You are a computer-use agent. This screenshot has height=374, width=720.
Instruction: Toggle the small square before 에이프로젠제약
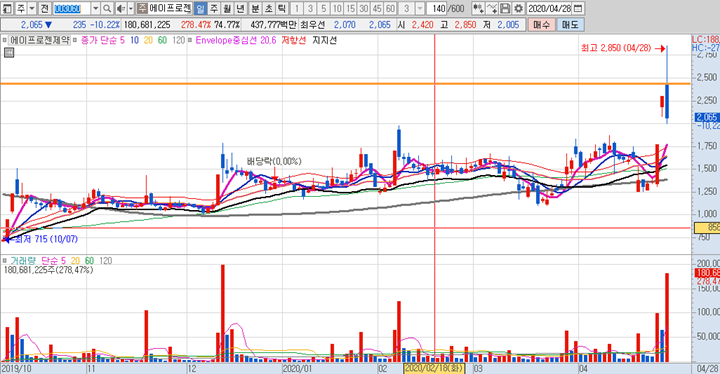click(5, 40)
